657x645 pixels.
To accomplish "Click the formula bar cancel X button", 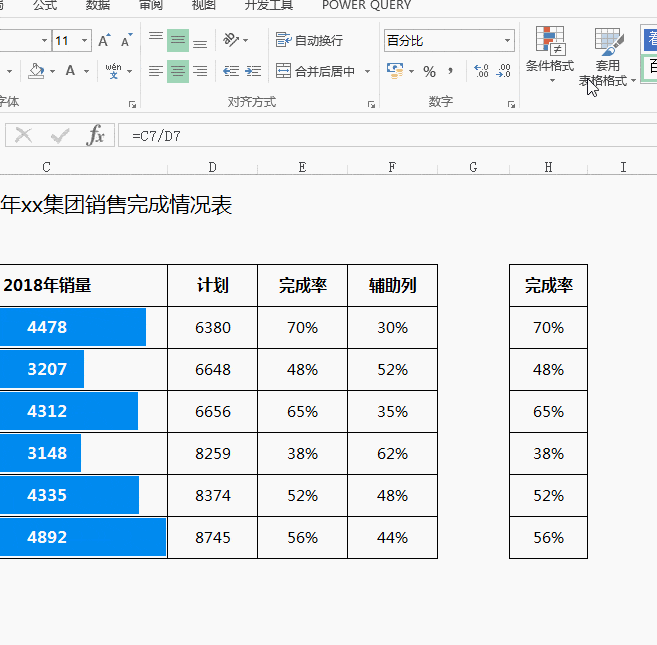I will click(x=23, y=135).
